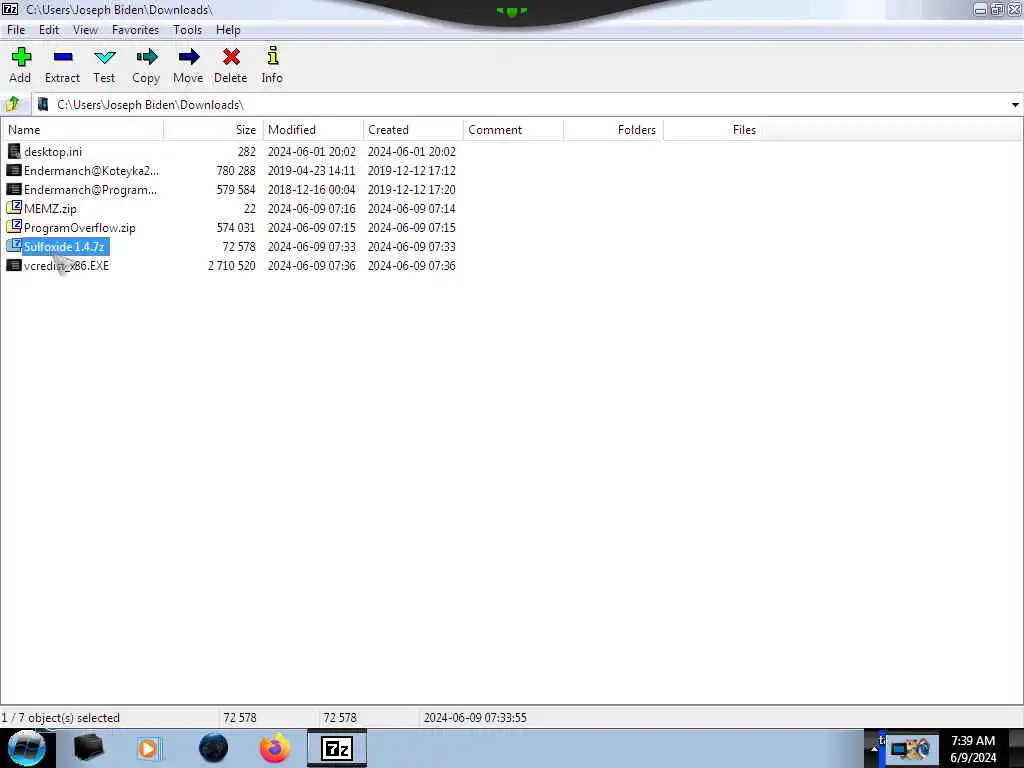This screenshot has height=768, width=1024.
Task: Sort by the Size column header
Action: (214, 130)
